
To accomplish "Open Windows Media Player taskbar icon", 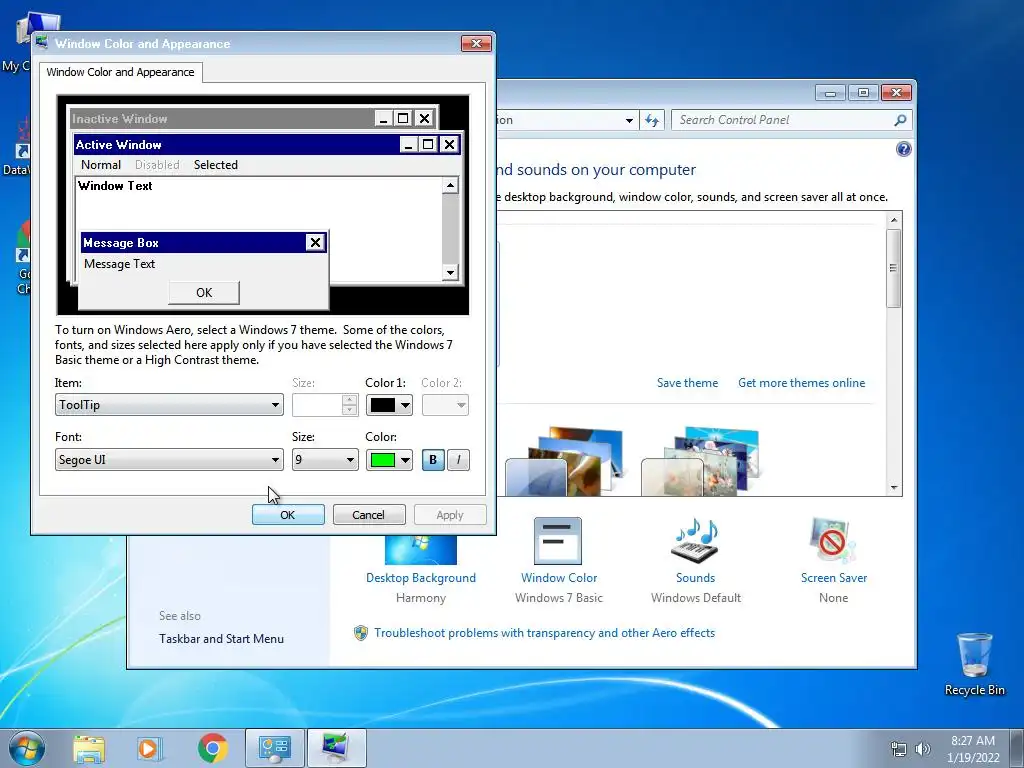I will click(x=150, y=748).
